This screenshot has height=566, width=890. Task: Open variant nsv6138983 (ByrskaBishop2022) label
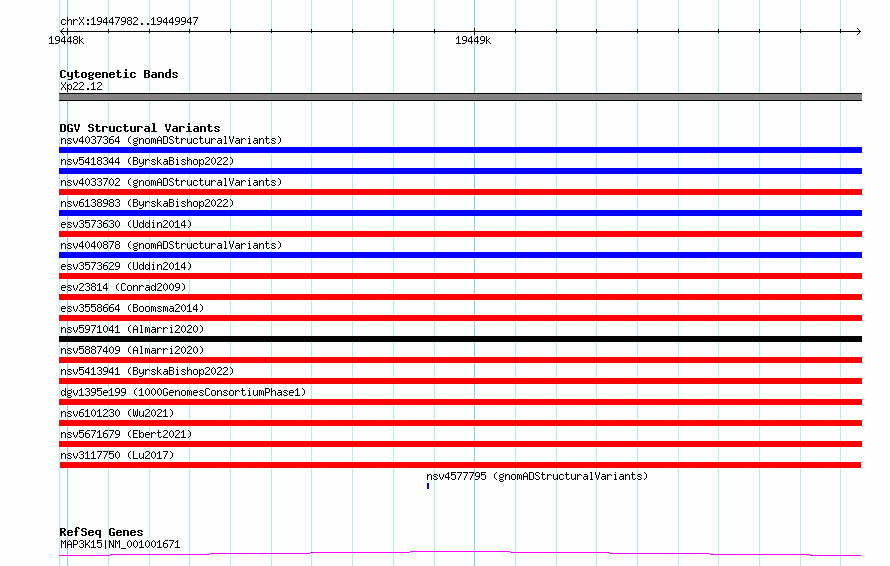[147, 203]
